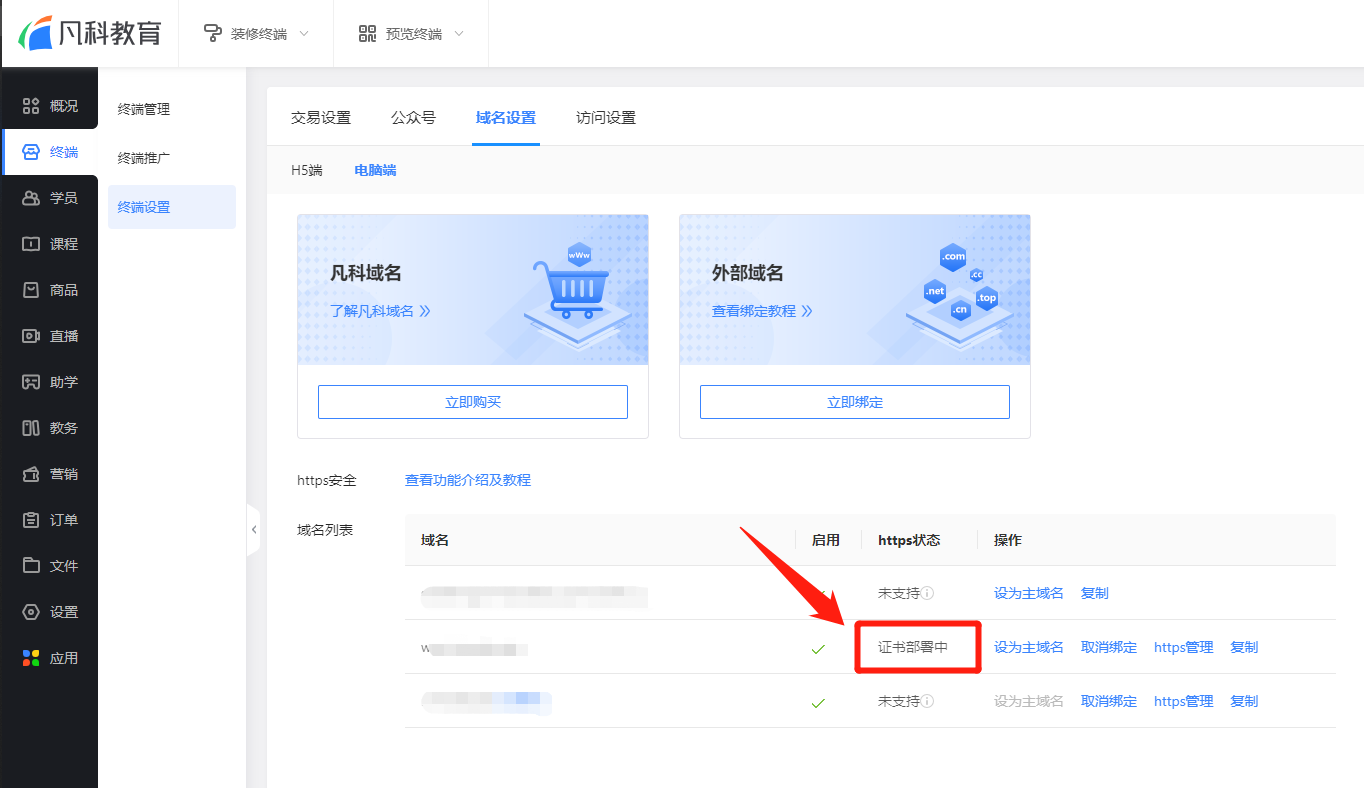Expand the 装修终端 dropdown

click(256, 34)
